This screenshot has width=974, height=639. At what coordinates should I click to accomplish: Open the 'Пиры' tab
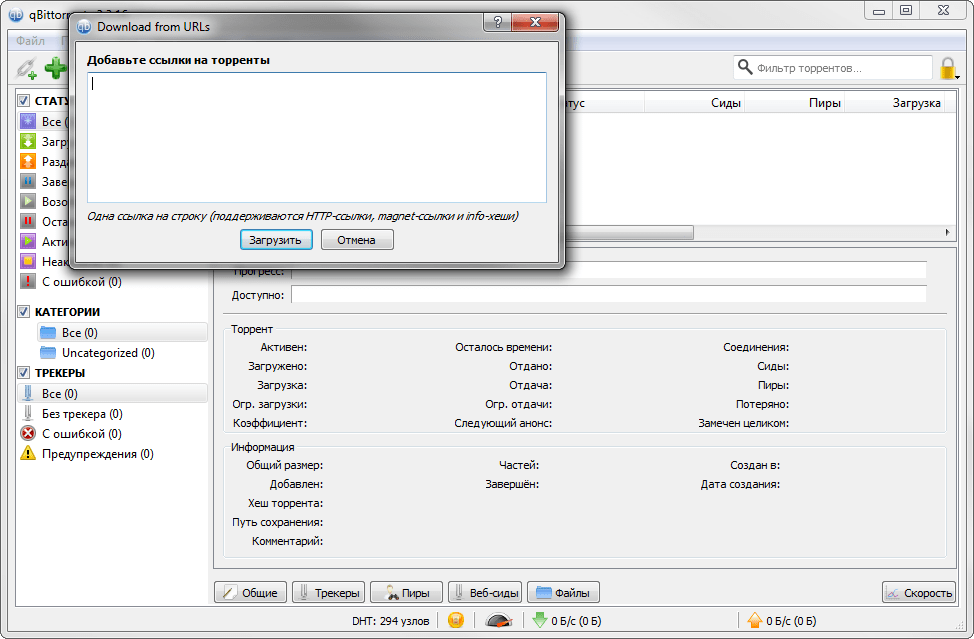pyautogui.click(x=407, y=592)
